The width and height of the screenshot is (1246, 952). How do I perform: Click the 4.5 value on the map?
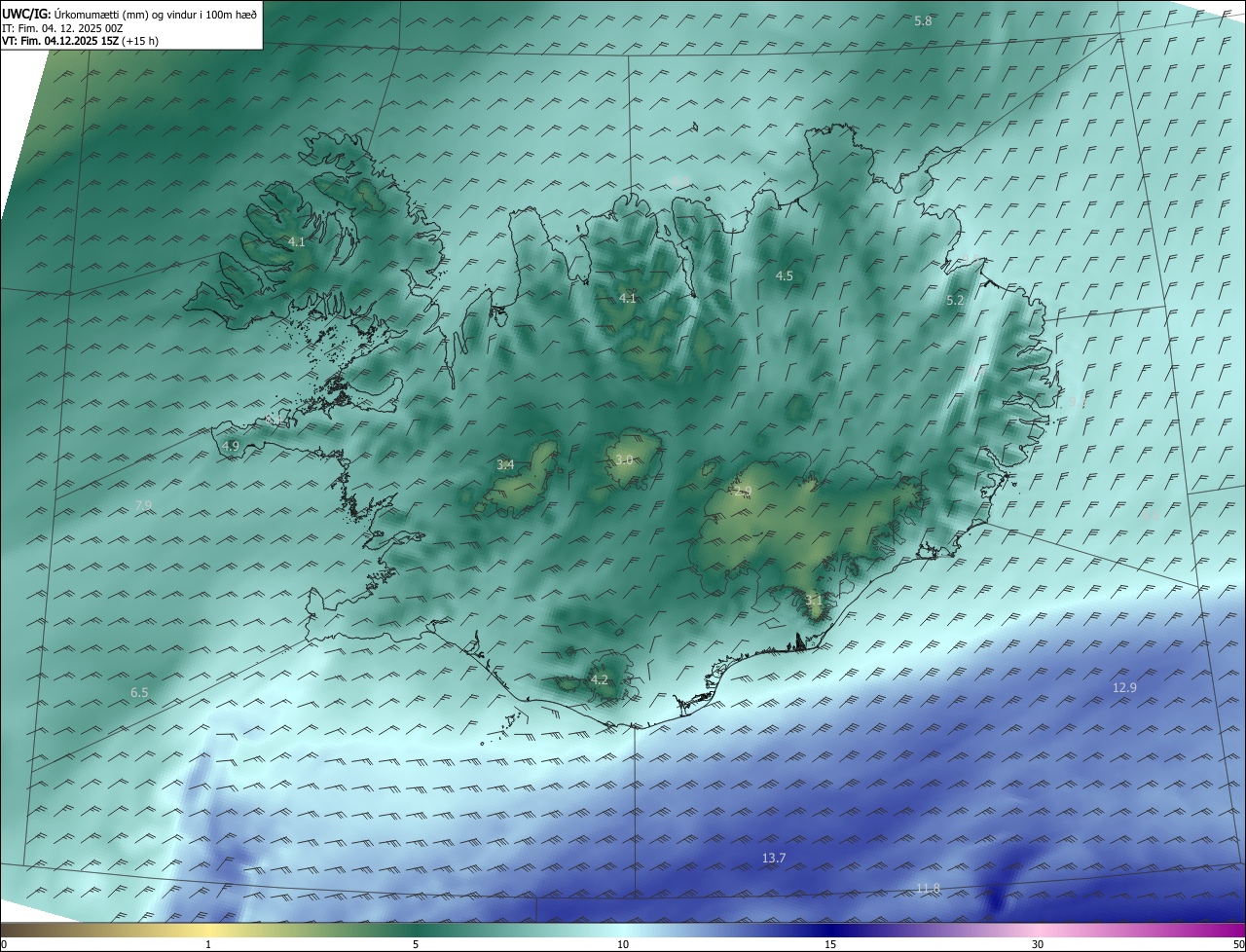click(x=784, y=276)
